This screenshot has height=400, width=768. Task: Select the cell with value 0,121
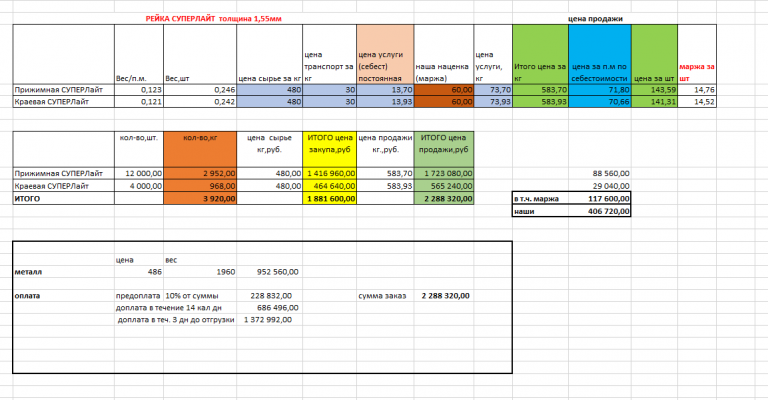tap(139, 102)
